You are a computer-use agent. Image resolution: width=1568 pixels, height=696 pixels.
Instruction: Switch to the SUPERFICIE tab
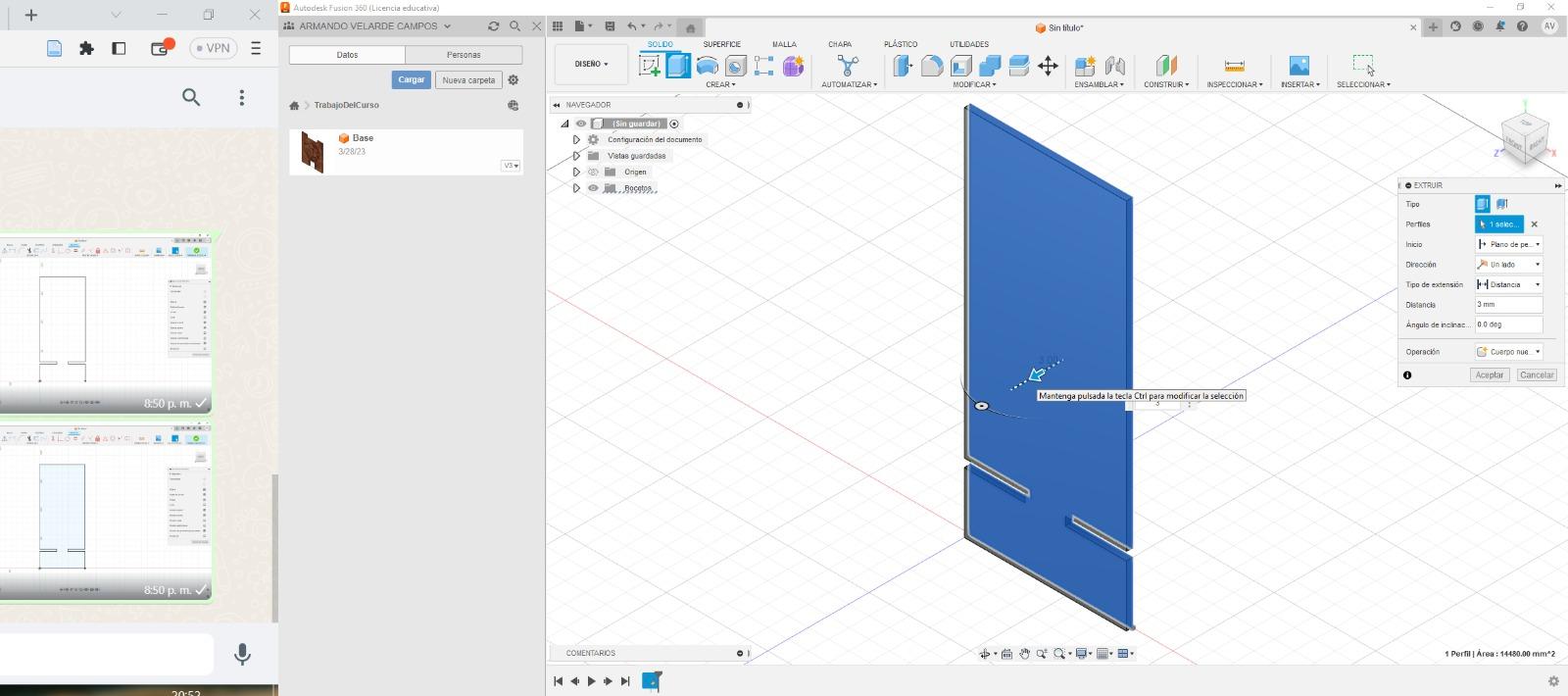[721, 44]
